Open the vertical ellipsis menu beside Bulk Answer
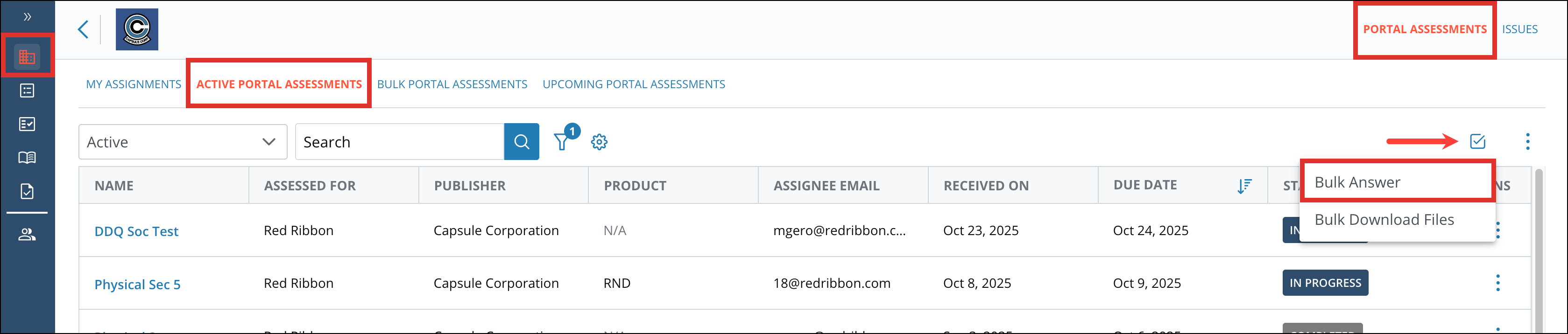Screen dimensions: 1568x334 tap(1528, 141)
